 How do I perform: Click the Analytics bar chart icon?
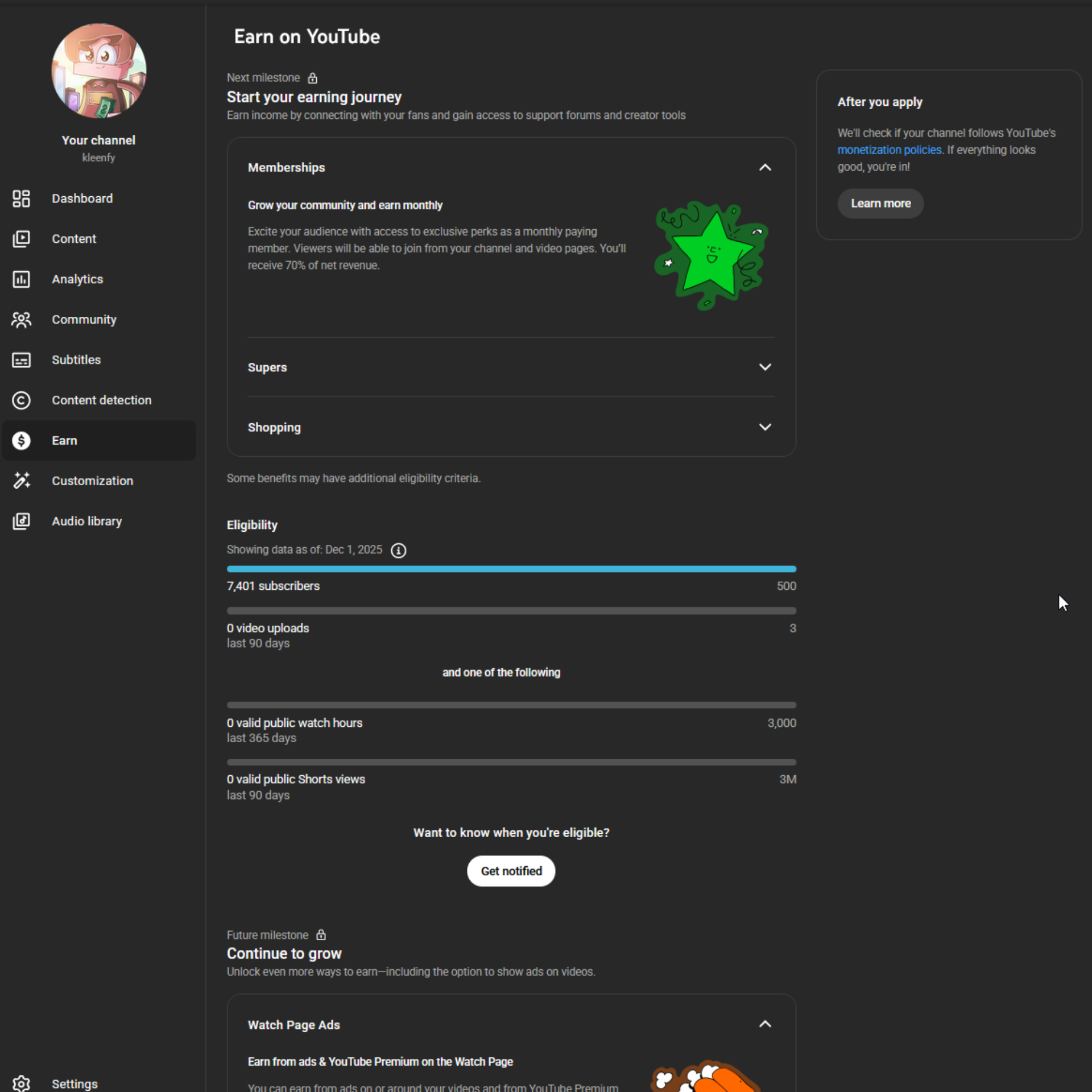[x=21, y=279]
